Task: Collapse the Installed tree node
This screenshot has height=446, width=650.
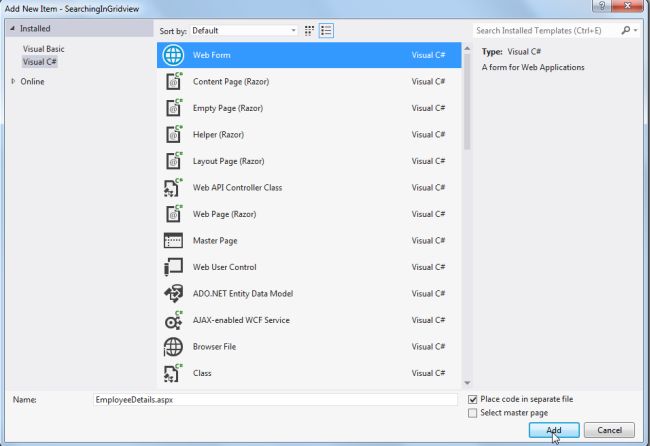Action: pos(12,29)
